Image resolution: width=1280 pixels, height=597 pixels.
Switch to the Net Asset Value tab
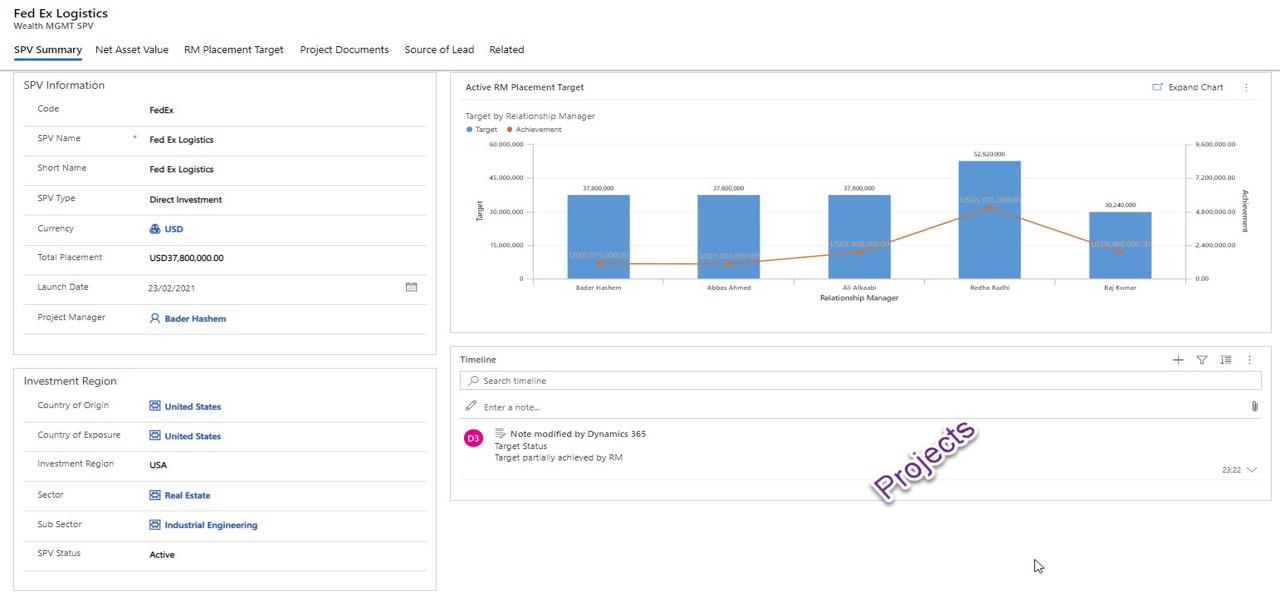tap(132, 50)
